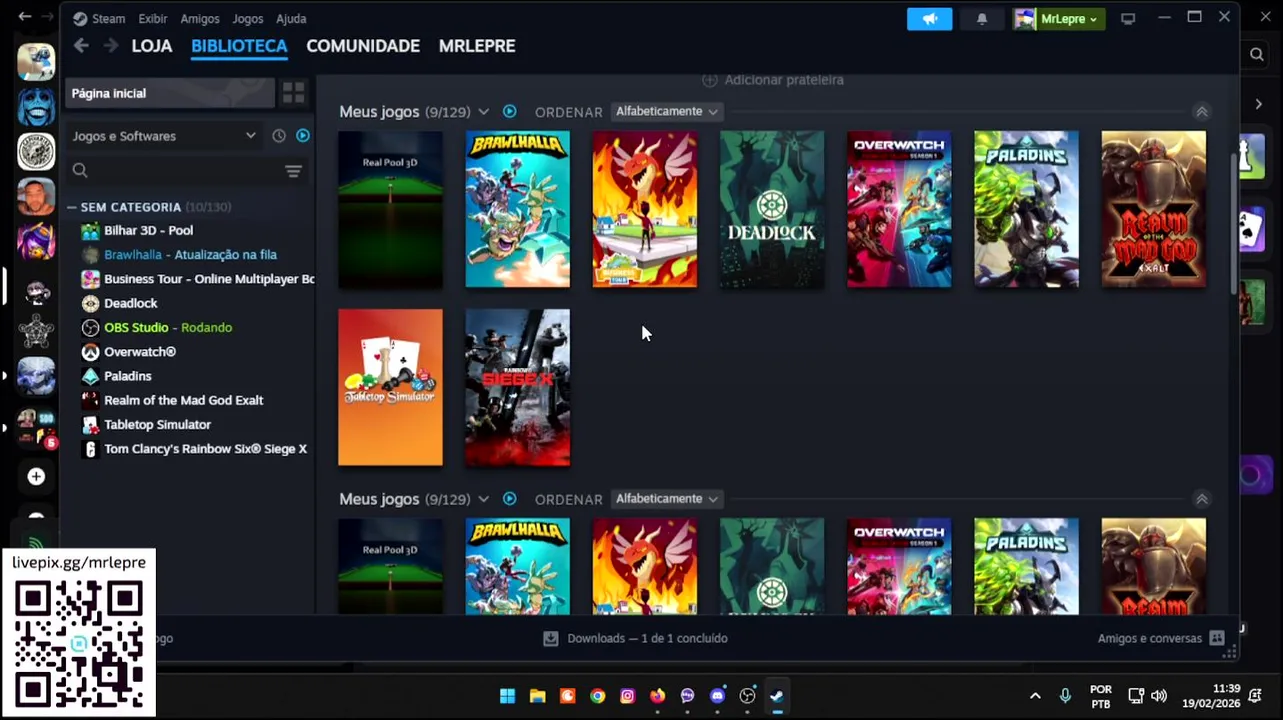This screenshot has width=1283, height=720.
Task: Open Google Chrome from taskbar
Action: click(597, 696)
